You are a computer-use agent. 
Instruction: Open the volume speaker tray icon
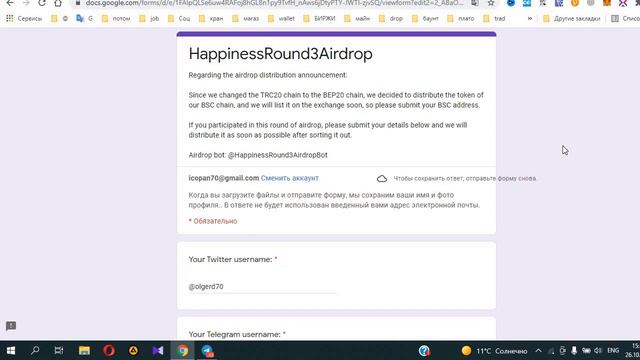click(598, 351)
